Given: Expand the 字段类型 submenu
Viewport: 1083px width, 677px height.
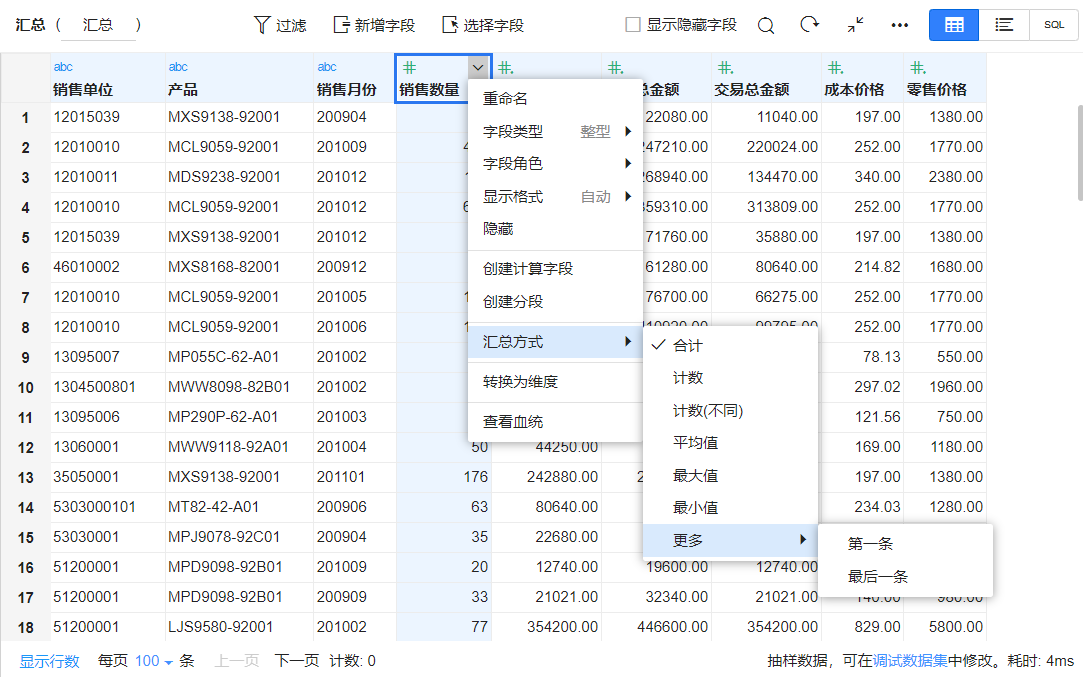Looking at the screenshot, I should [555, 131].
